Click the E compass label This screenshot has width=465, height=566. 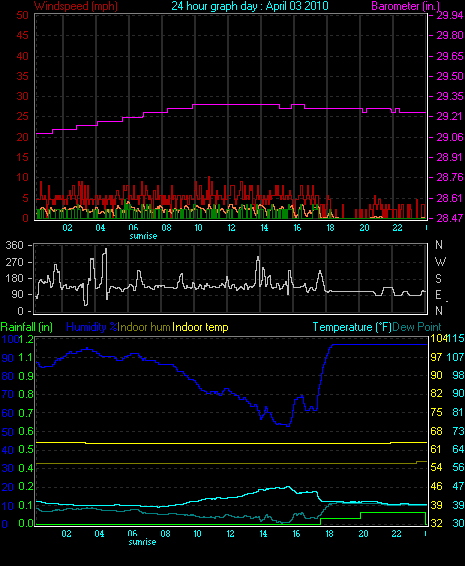438,295
